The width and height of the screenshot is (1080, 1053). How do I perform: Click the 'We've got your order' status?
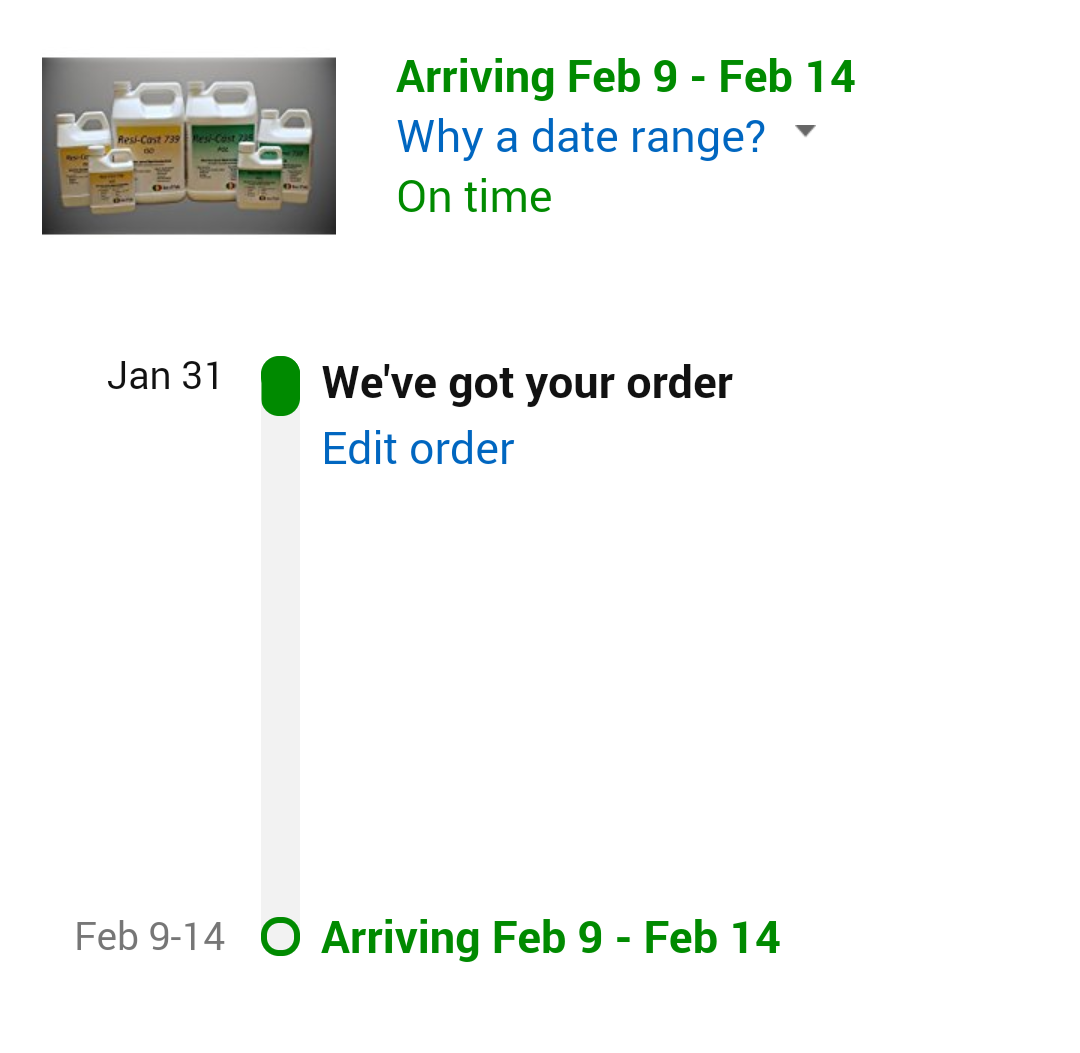[x=527, y=382]
